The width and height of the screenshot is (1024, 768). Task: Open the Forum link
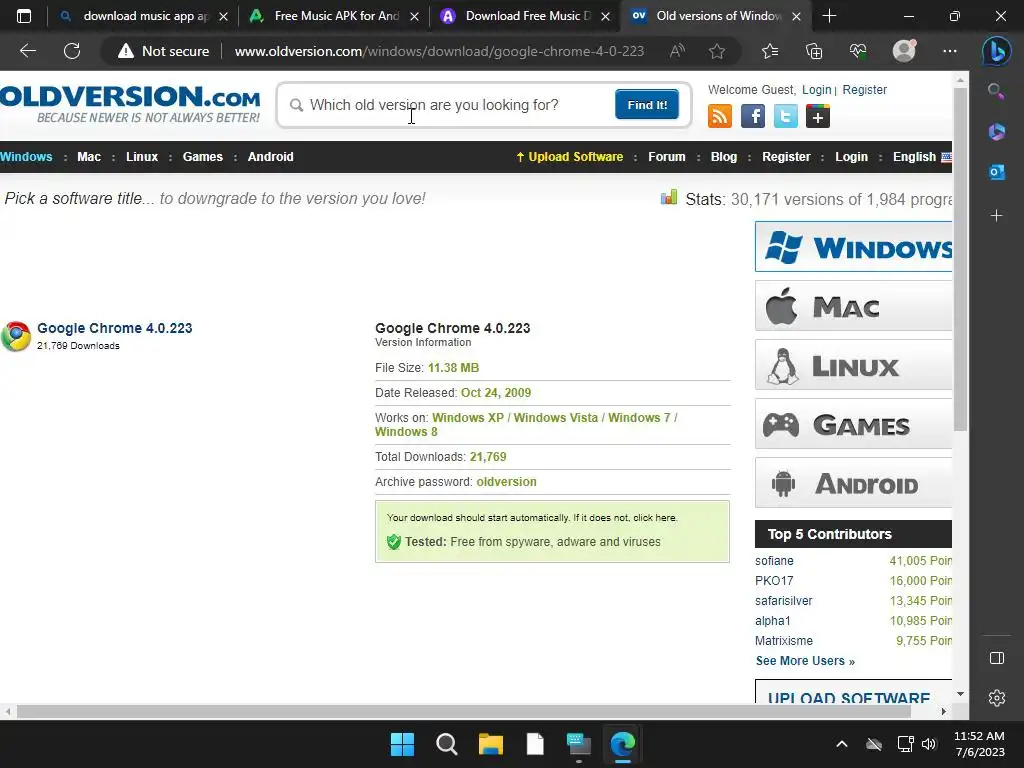coord(667,157)
